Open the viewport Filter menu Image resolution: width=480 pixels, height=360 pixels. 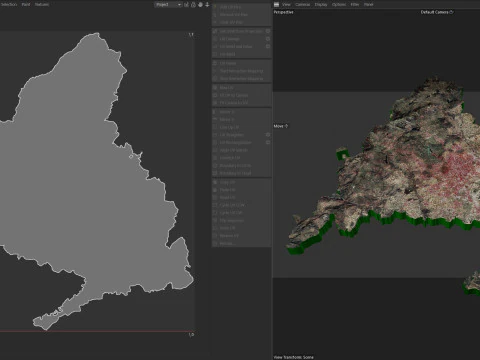pos(355,4)
